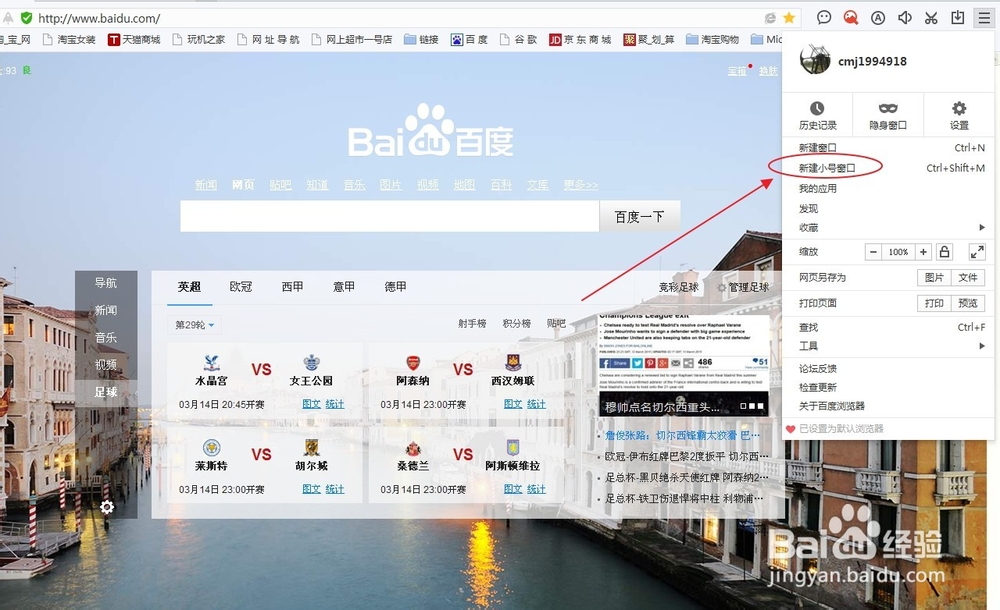
Task: Select 导航 in left sidebar
Action: pos(106,283)
